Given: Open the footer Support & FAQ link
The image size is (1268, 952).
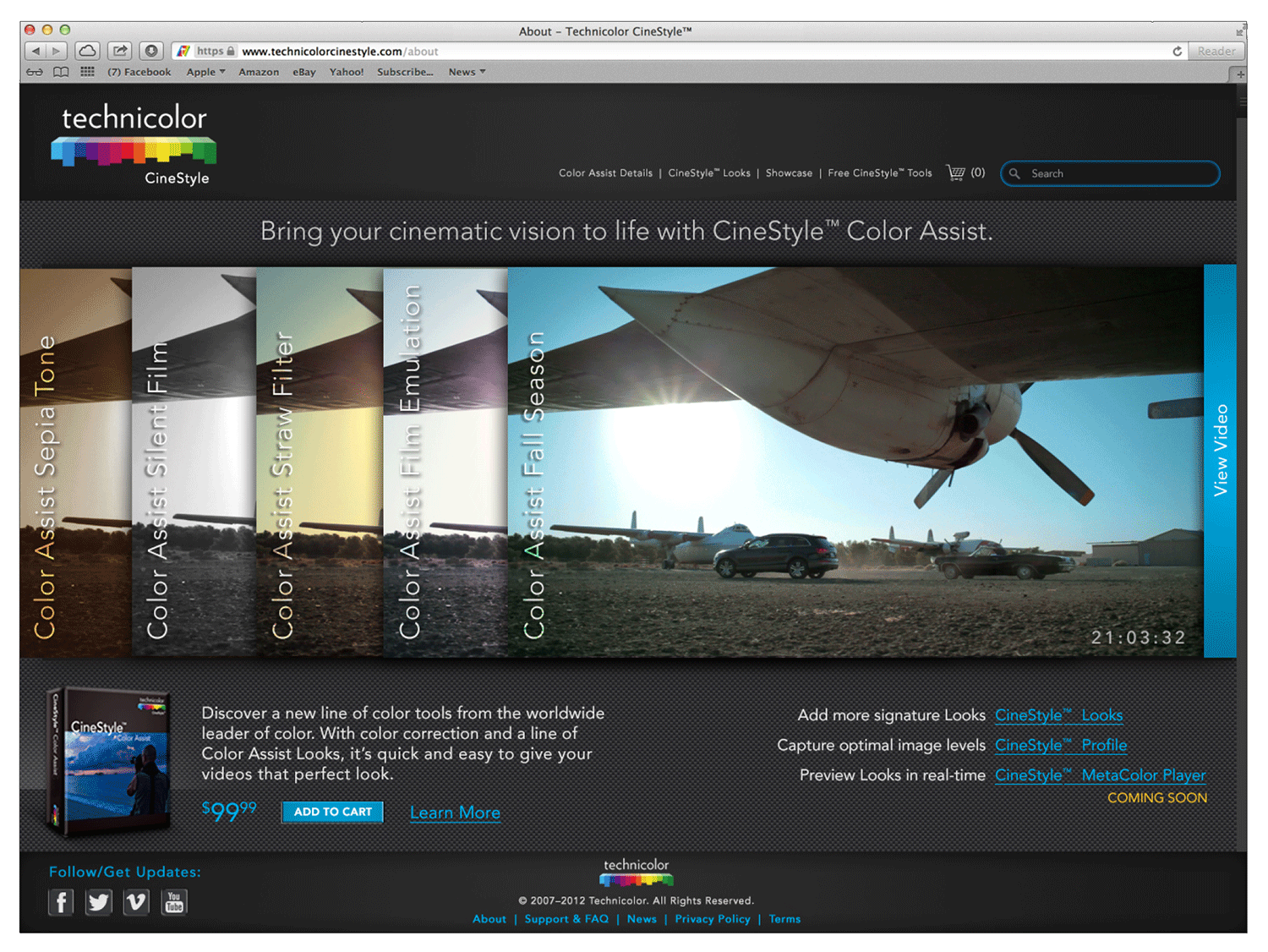Looking at the screenshot, I should [x=566, y=919].
